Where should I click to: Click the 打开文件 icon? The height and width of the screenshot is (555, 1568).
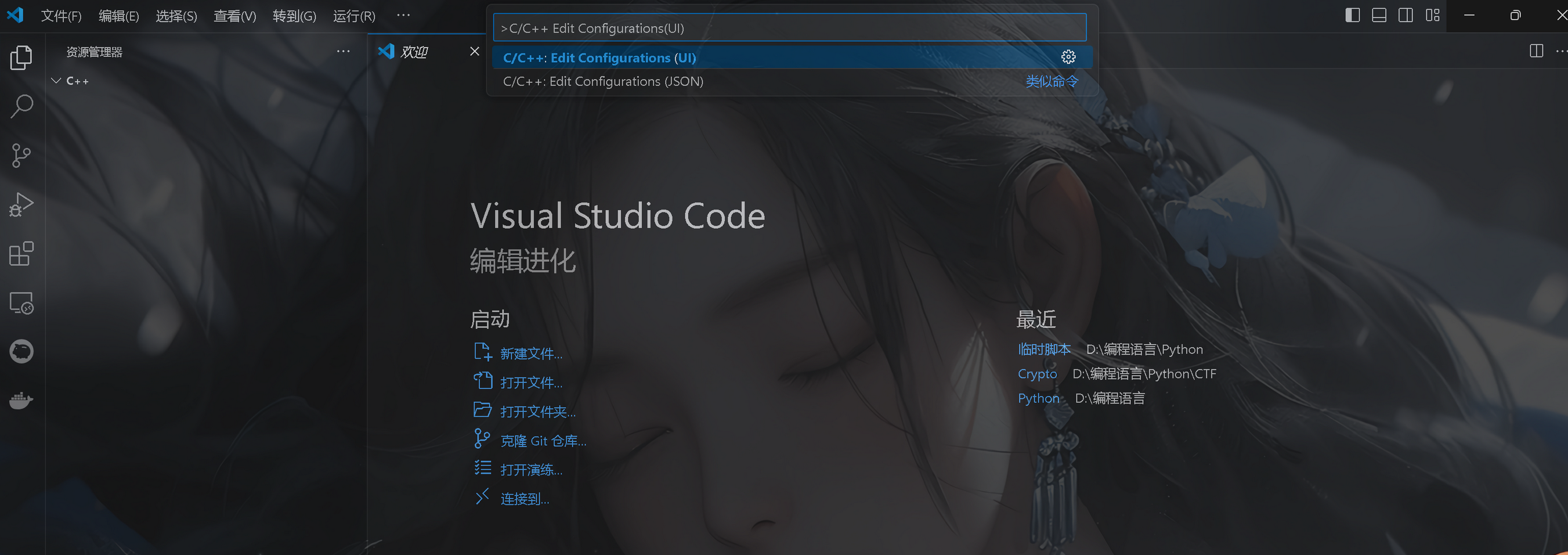pyautogui.click(x=483, y=381)
